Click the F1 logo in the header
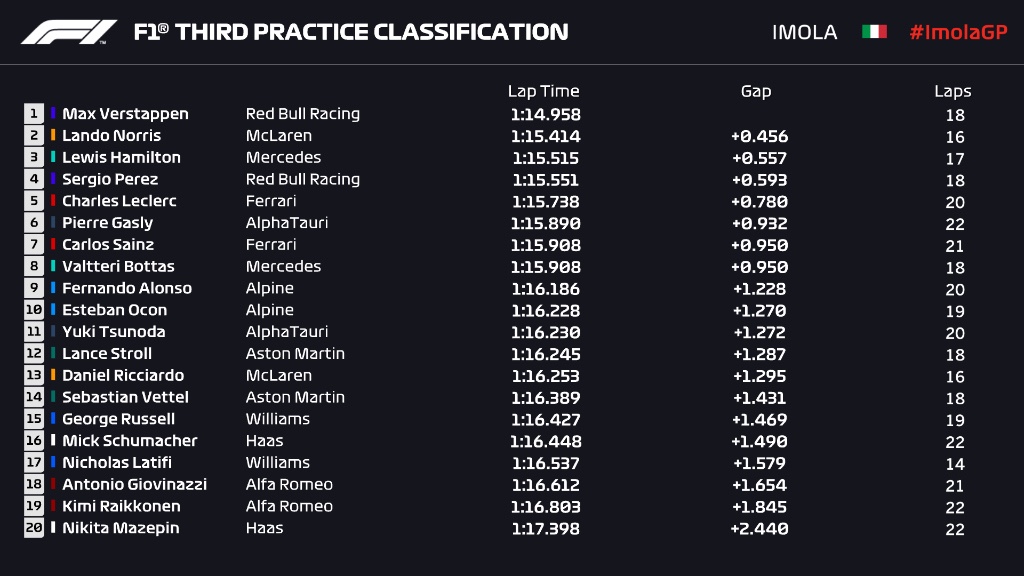Image resolution: width=1024 pixels, height=576 pixels. [68, 32]
